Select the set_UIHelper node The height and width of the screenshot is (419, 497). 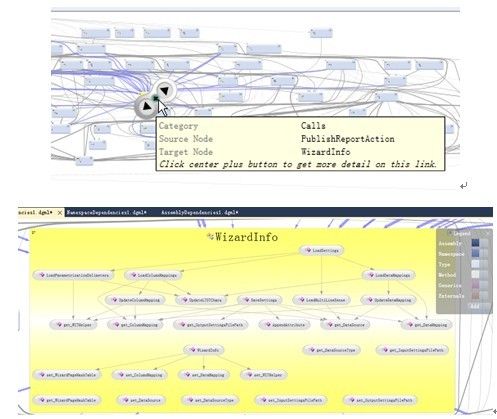[264, 375]
